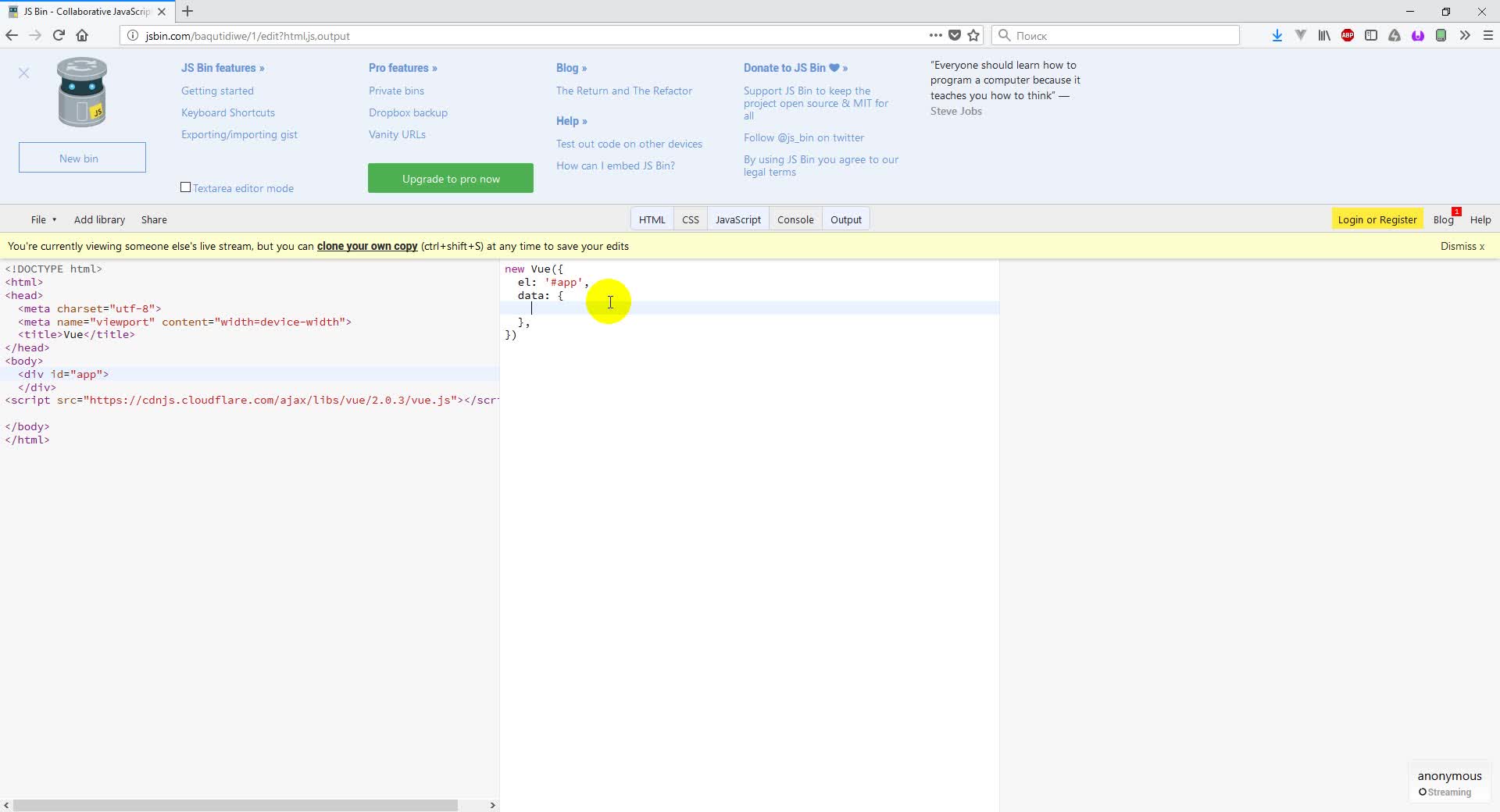The image size is (1500, 812).
Task: Open Donate to JS Bin heading link
Action: tap(795, 68)
